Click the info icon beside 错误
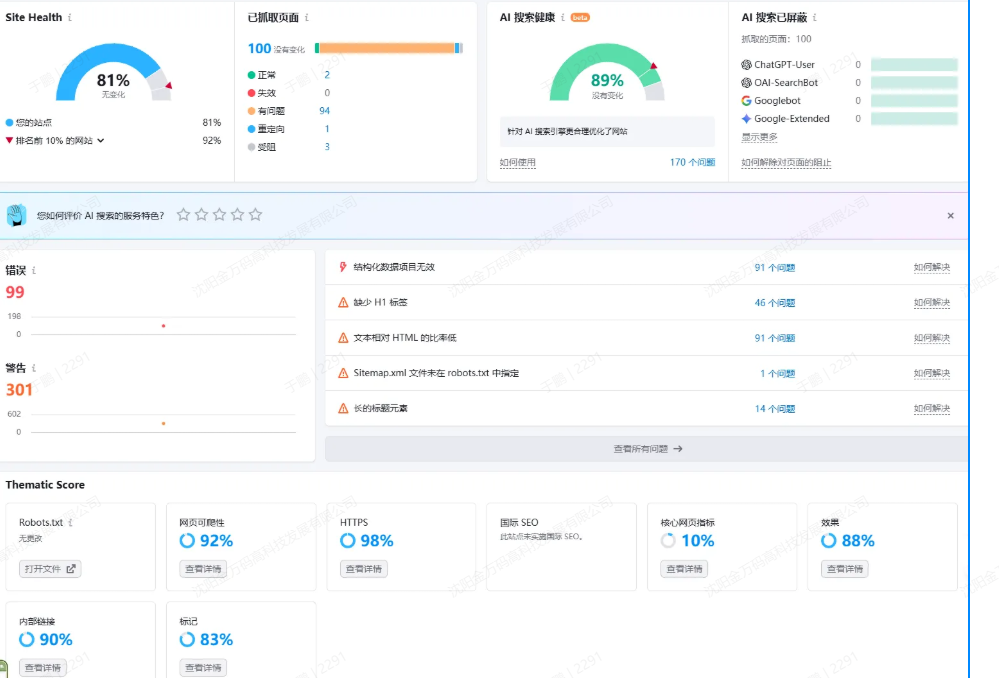Viewport: 999px width, 678px height. [34, 271]
